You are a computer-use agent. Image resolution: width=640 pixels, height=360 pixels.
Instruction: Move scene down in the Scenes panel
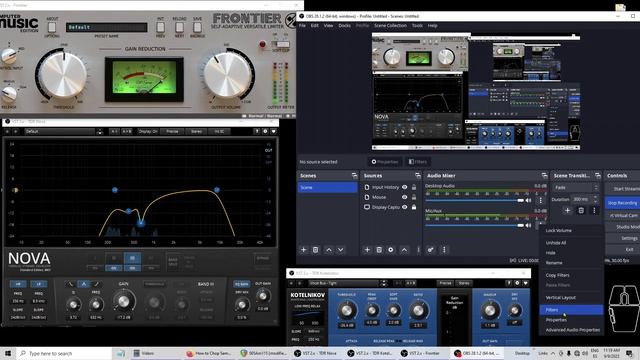(340, 249)
